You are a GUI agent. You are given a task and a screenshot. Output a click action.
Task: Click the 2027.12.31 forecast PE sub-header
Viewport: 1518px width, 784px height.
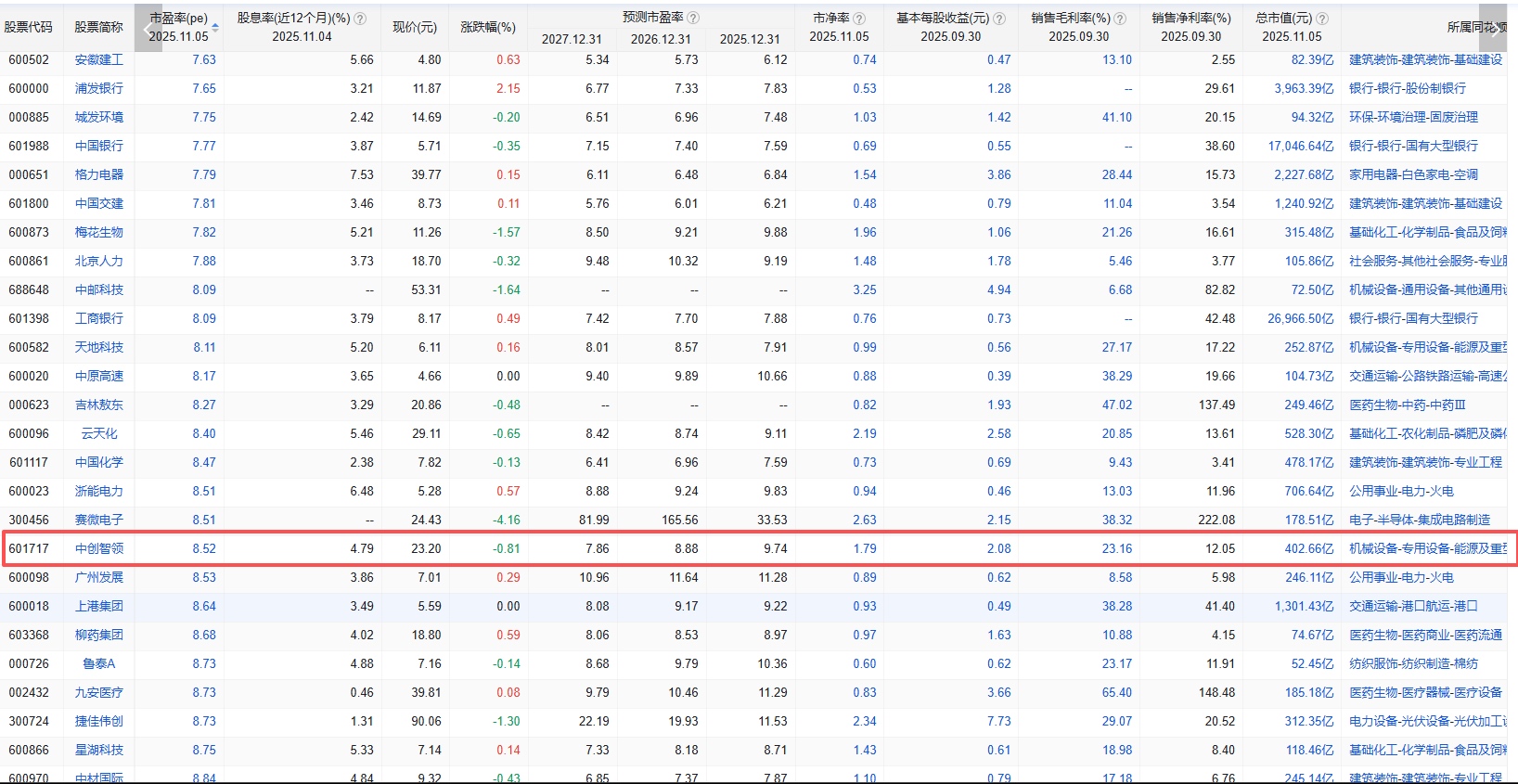point(572,39)
